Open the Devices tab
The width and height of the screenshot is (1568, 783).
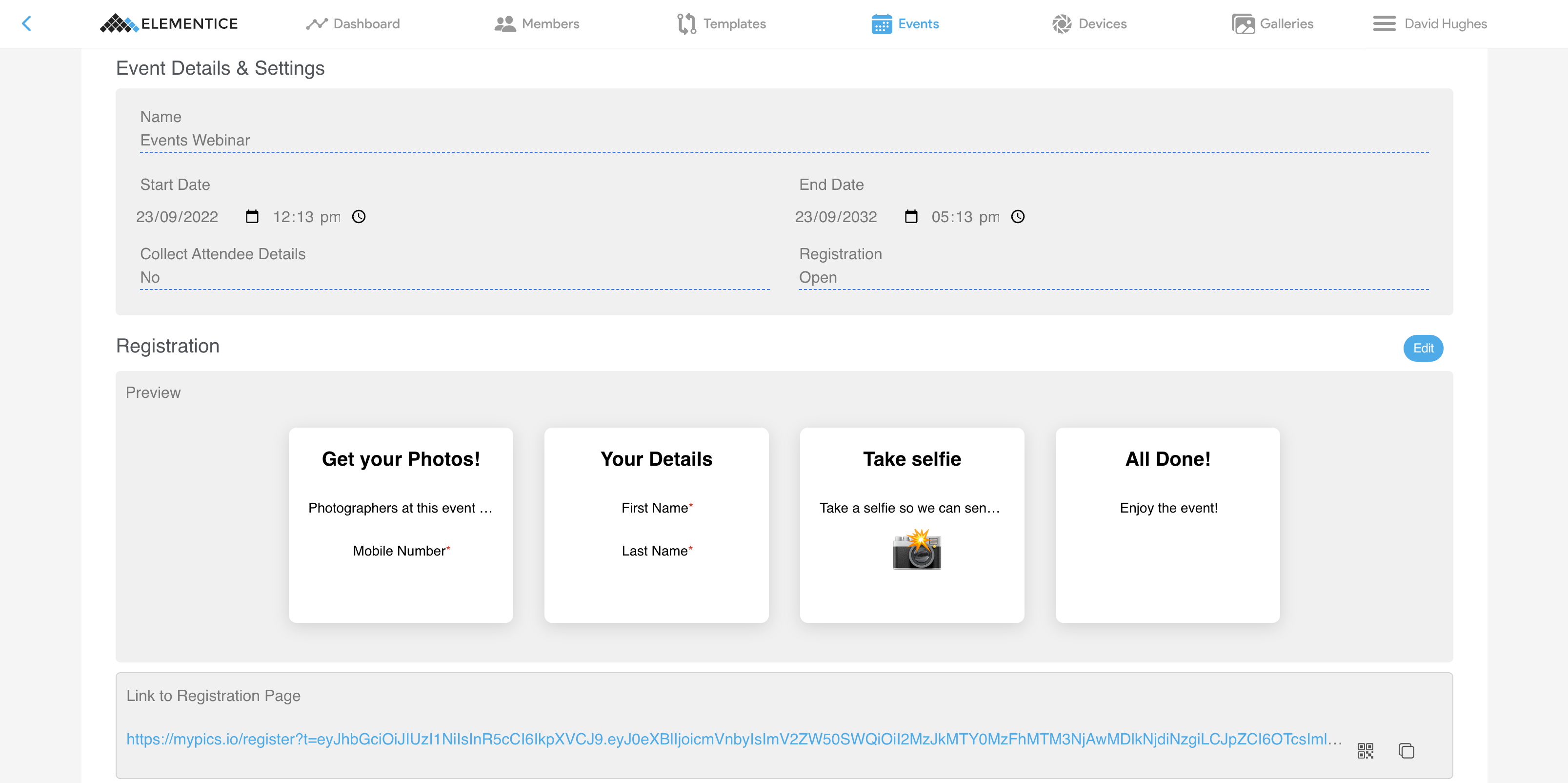click(x=1089, y=24)
